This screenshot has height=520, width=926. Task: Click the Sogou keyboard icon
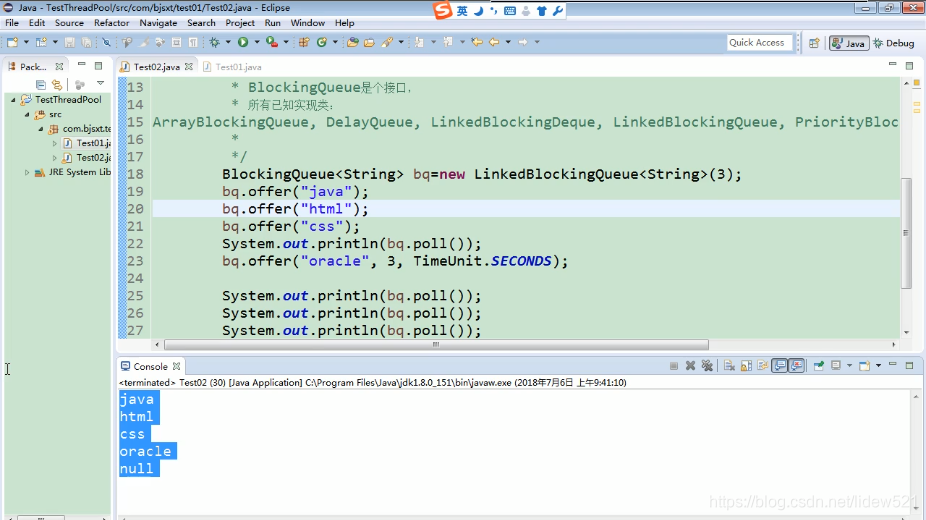(510, 11)
